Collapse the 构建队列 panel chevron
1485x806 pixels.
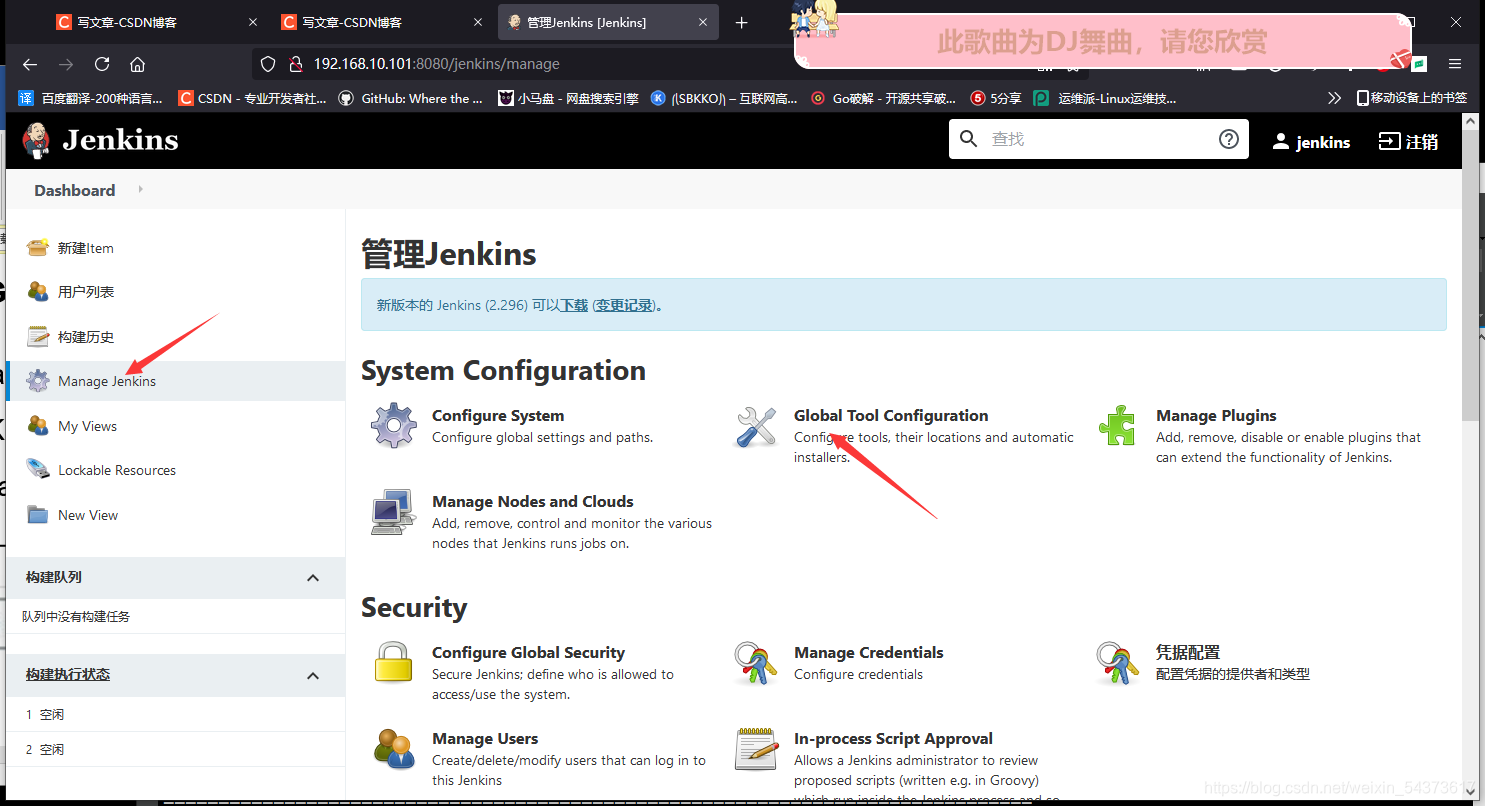point(313,578)
